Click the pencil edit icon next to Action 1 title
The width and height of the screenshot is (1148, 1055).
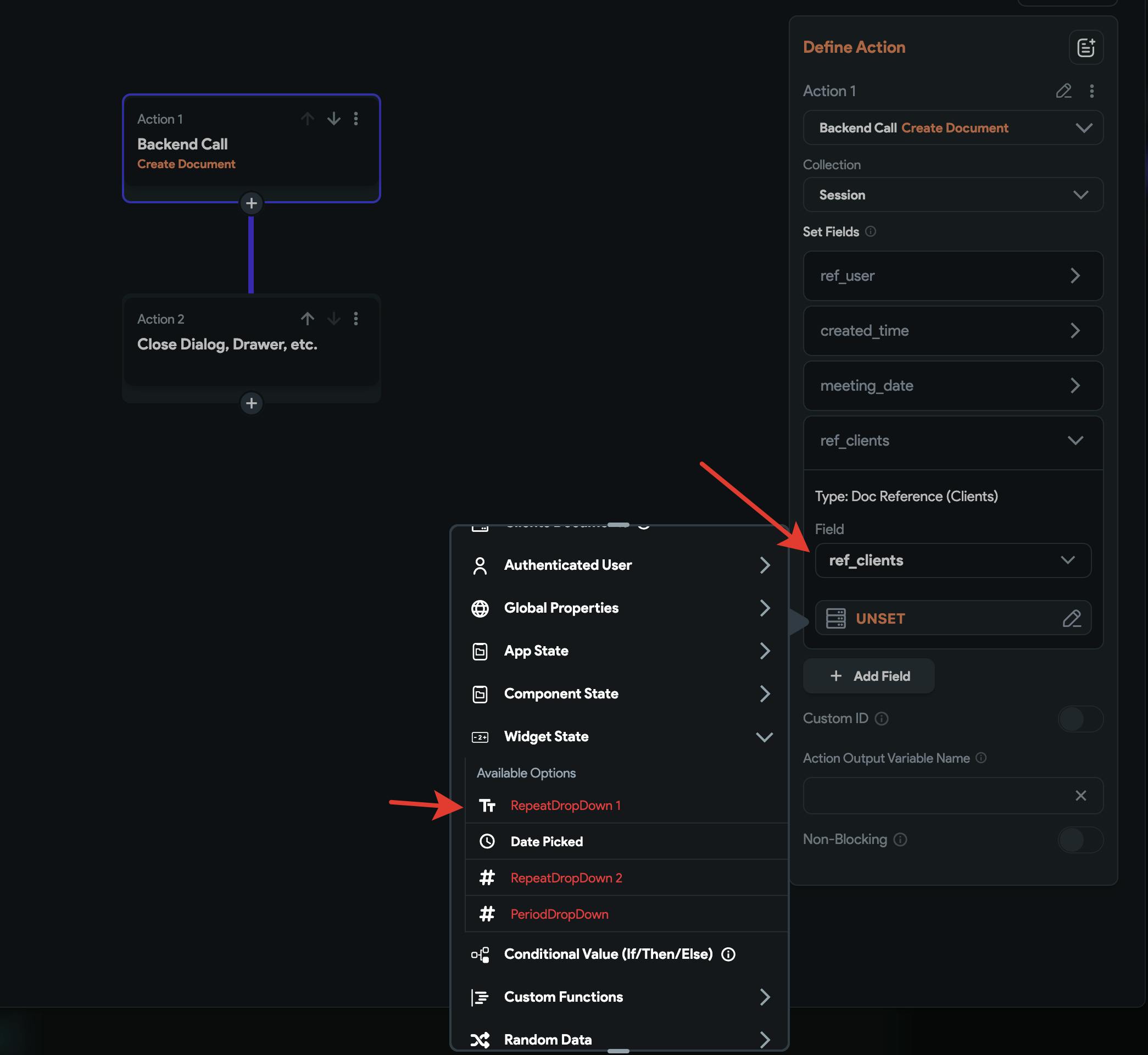(1063, 91)
